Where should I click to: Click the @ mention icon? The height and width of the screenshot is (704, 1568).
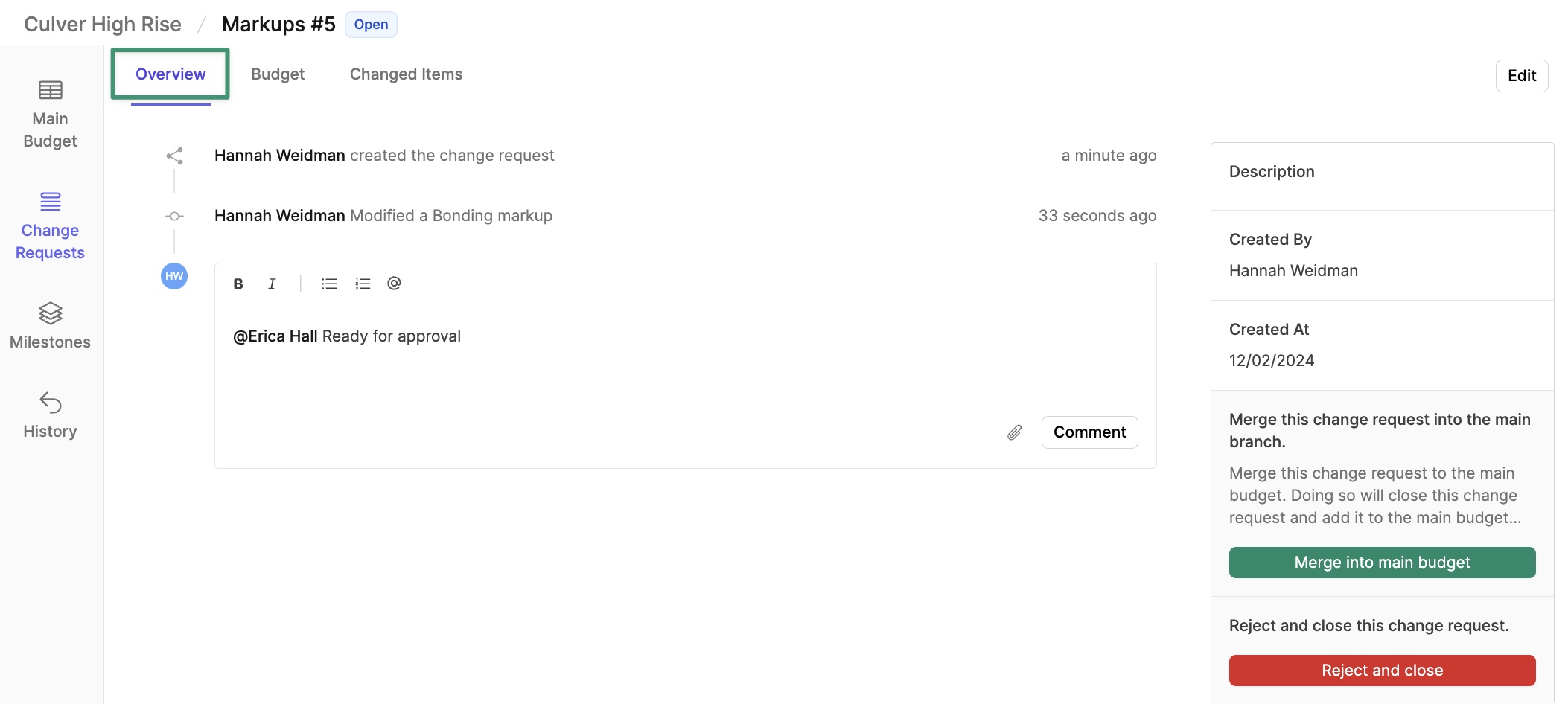pos(394,283)
